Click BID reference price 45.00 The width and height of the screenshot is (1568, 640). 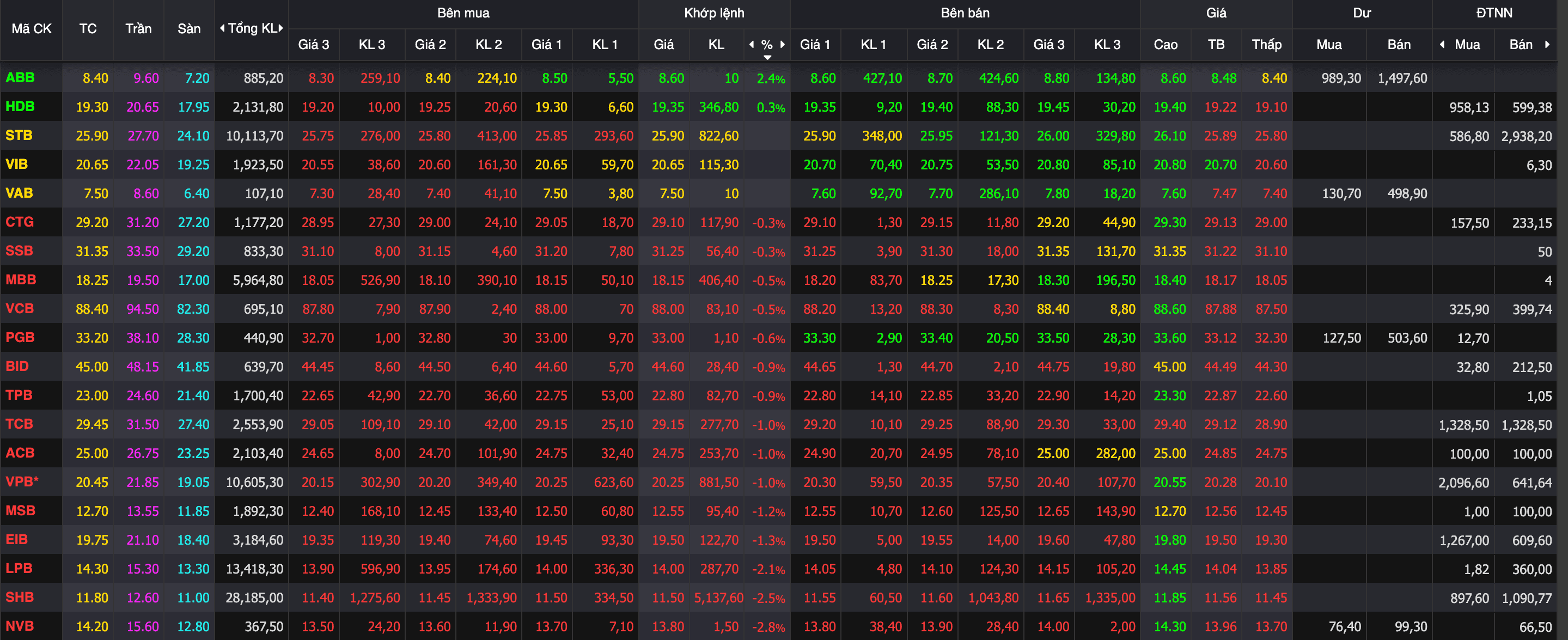[x=92, y=367]
